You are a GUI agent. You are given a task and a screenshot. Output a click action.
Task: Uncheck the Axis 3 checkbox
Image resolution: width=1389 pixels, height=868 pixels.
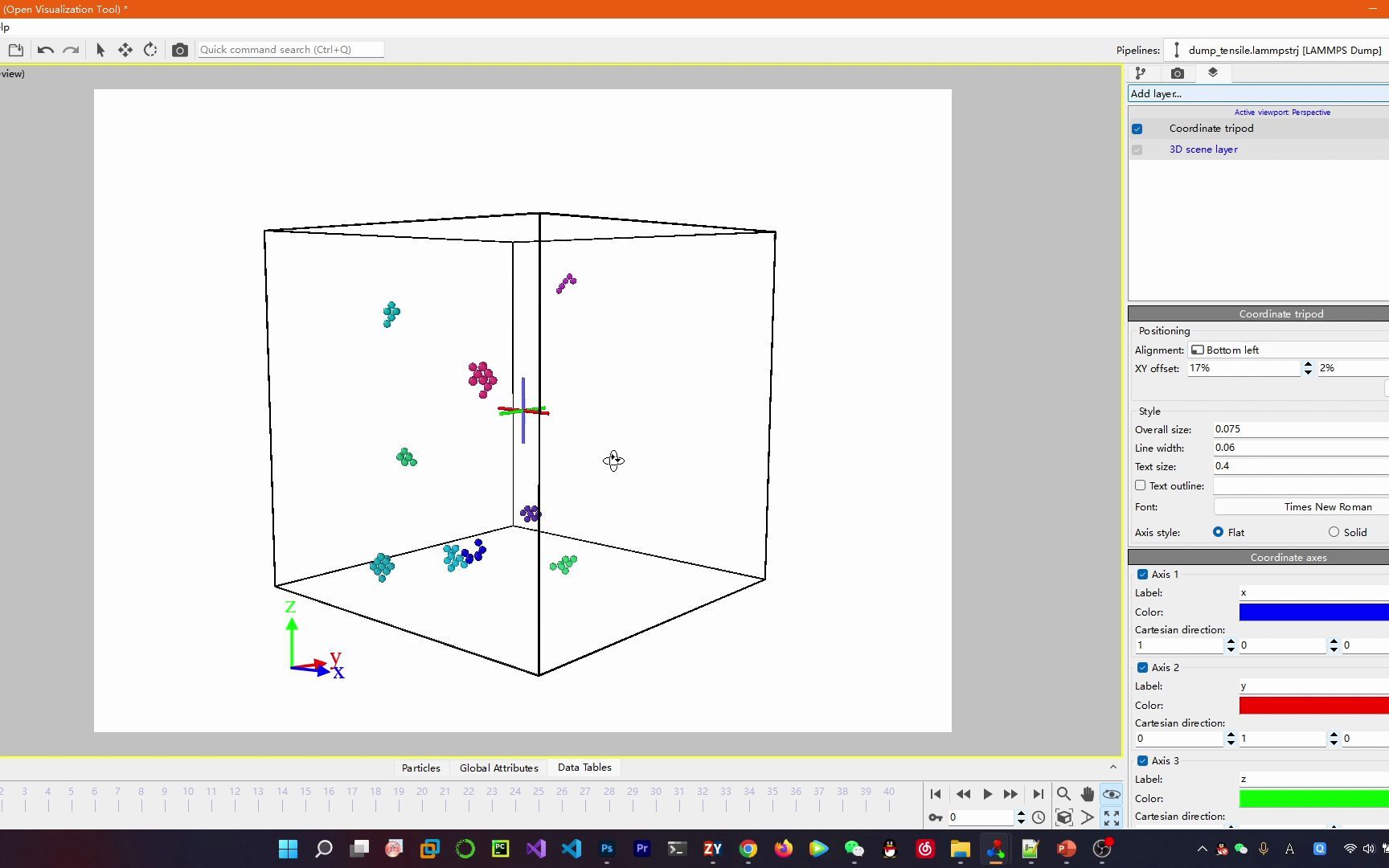[x=1142, y=761]
